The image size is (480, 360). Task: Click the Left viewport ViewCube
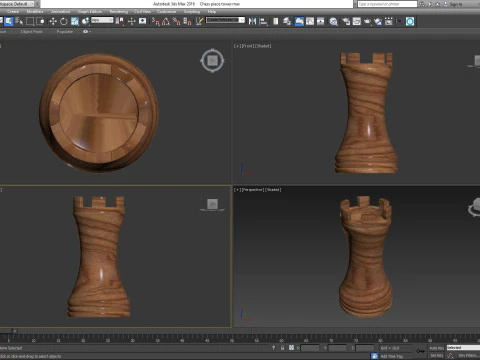tap(212, 204)
